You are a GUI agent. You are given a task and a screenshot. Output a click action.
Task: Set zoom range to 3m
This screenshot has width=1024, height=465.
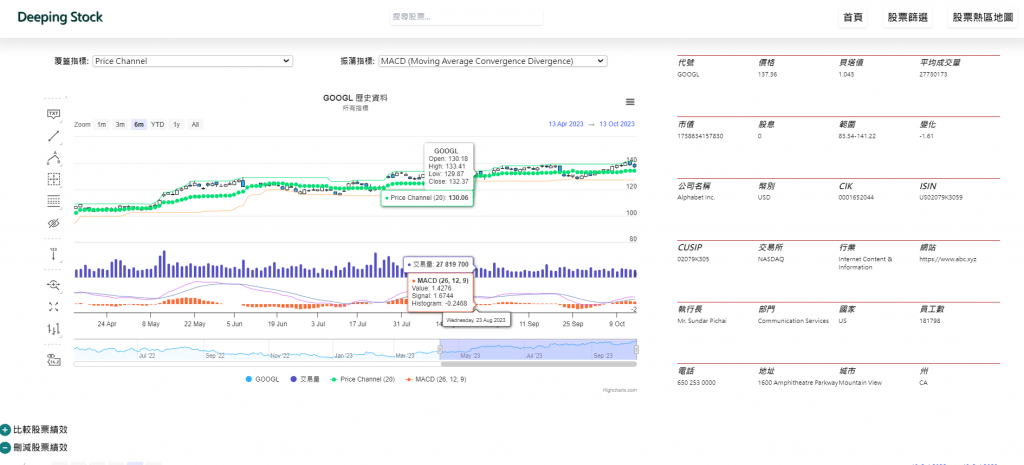tap(120, 124)
